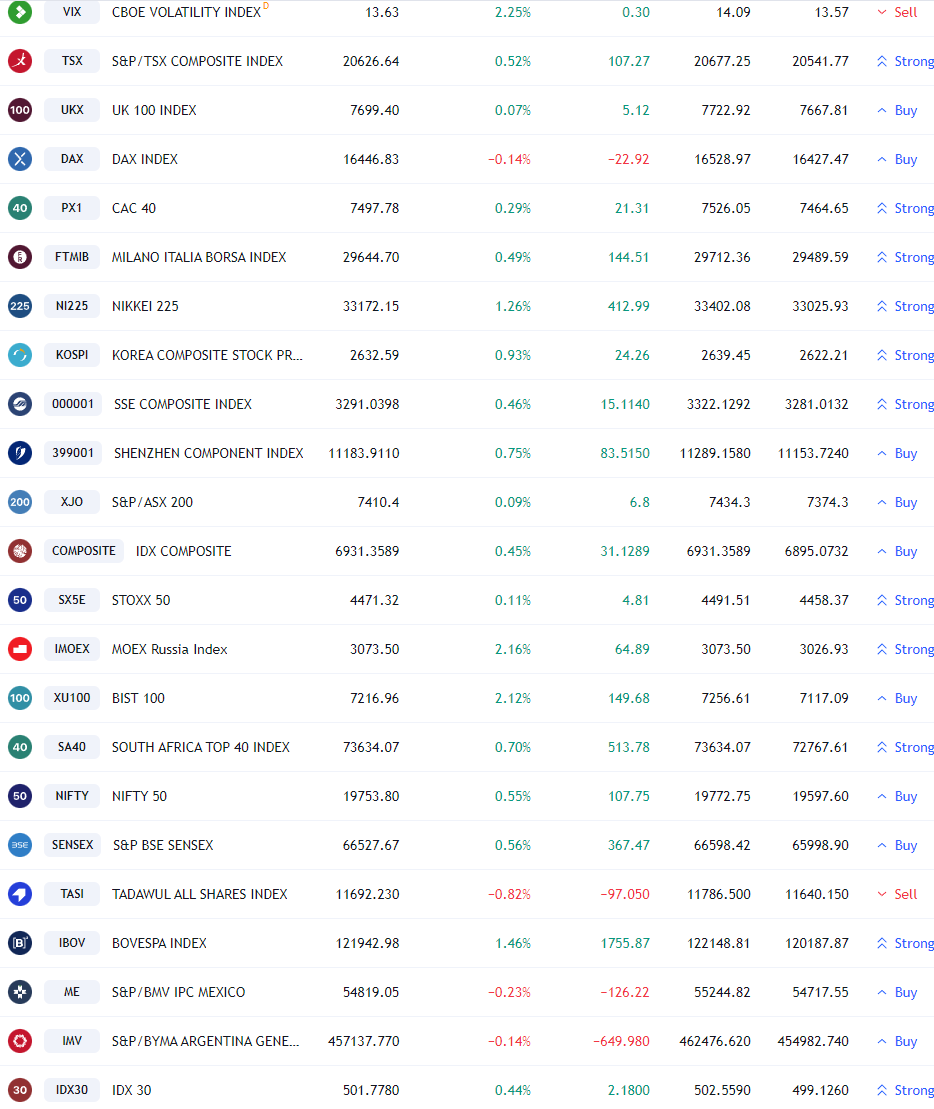Click the Buy rating for S&P/ASX 200

click(897, 503)
